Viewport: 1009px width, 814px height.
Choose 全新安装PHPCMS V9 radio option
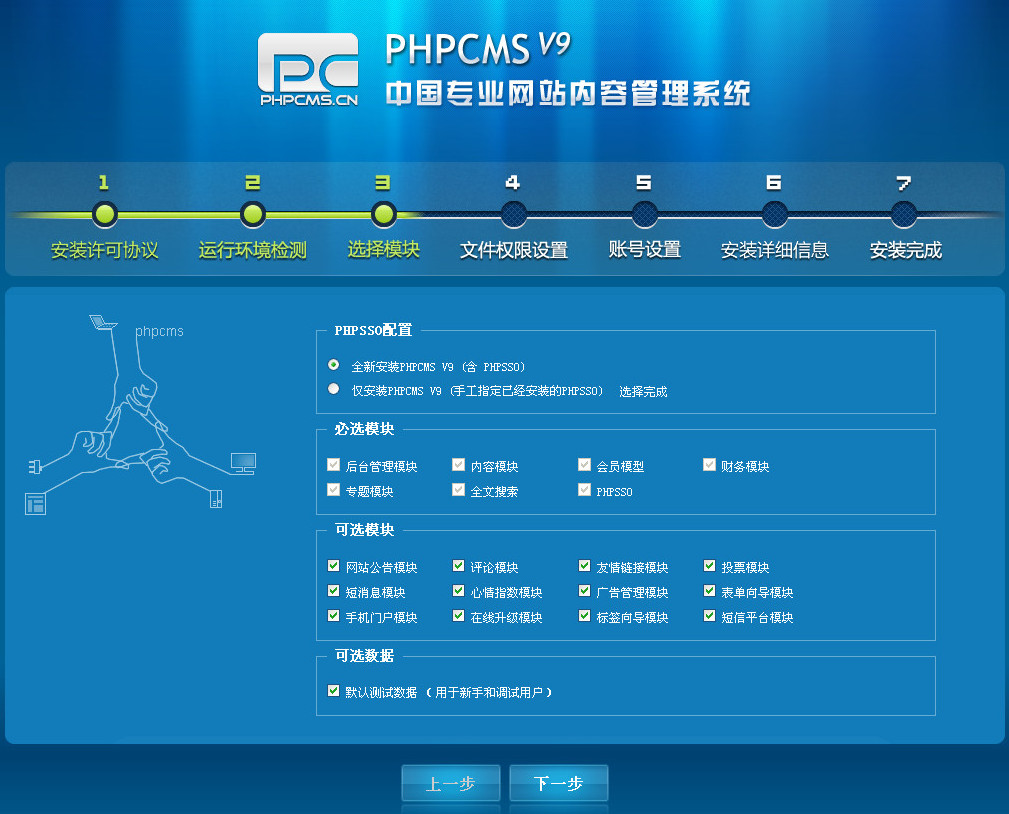click(333, 365)
